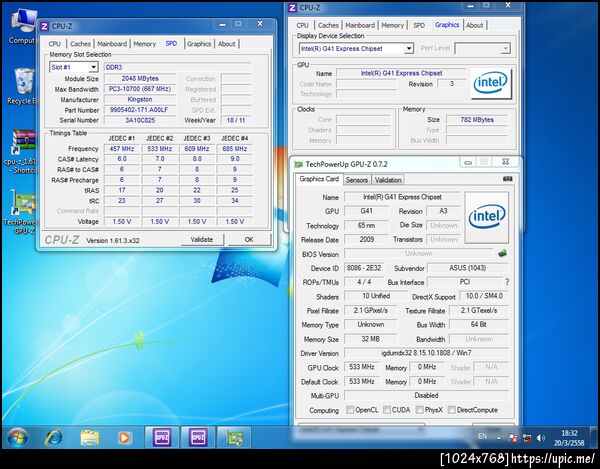Click the GPU-Z camera screenshot icon
This screenshot has height=469, width=600.
click(507, 179)
